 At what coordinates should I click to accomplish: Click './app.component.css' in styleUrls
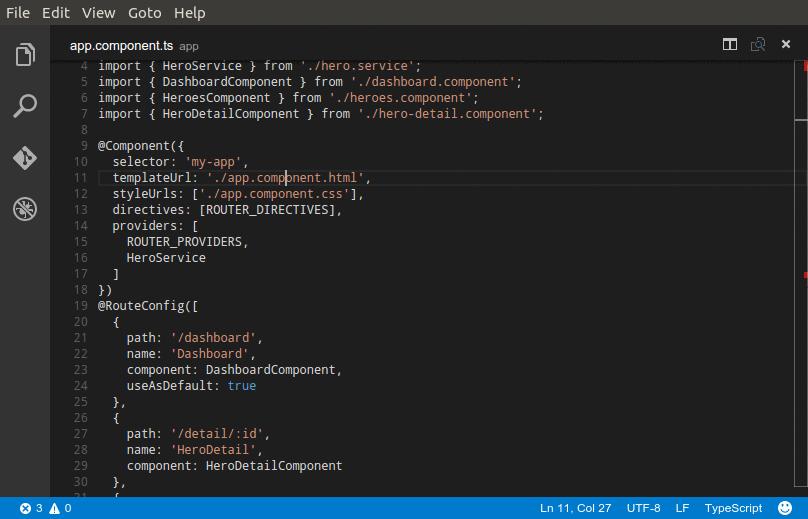click(274, 194)
